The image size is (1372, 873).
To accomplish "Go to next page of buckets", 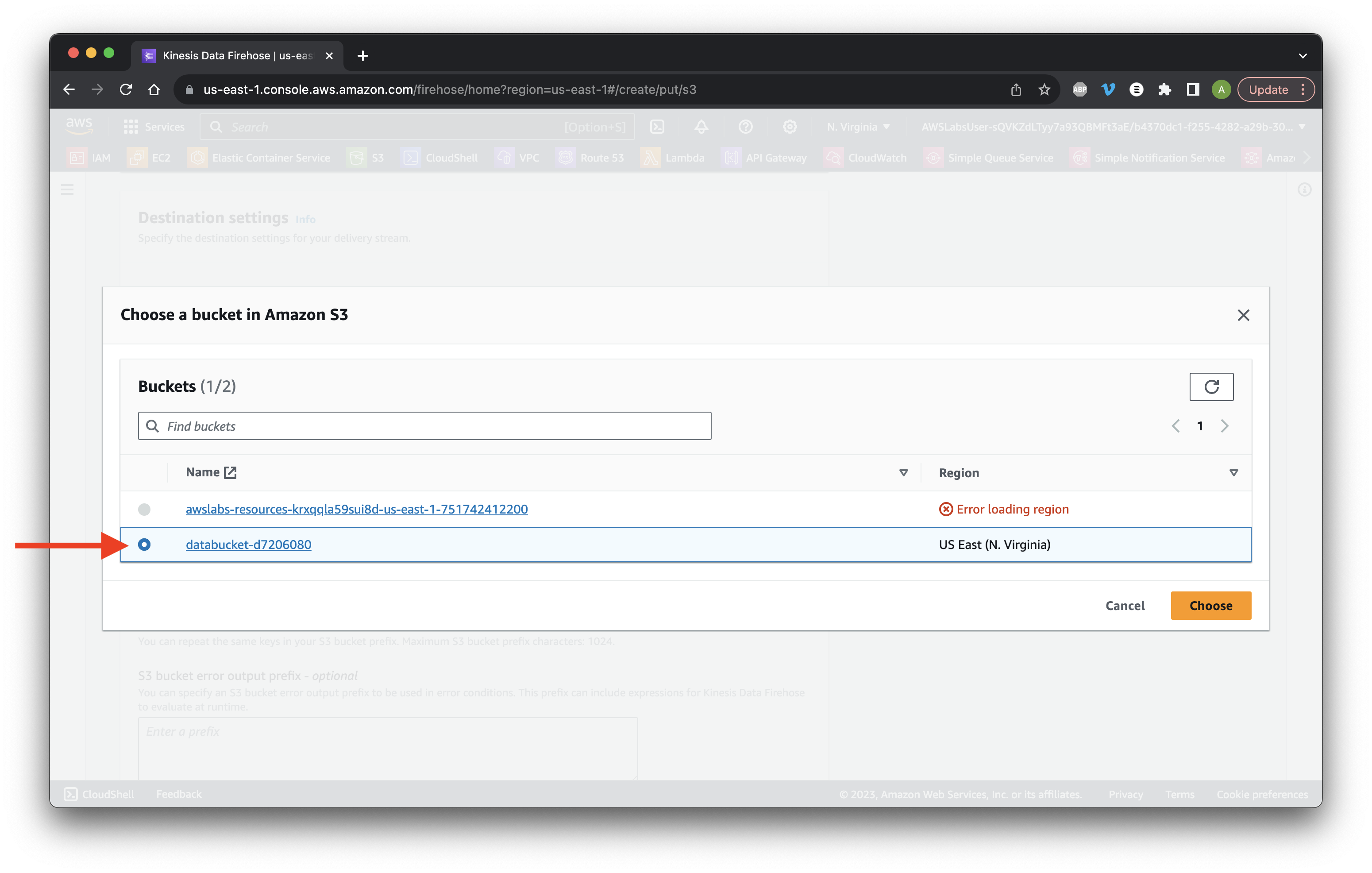I will pos(1225,426).
